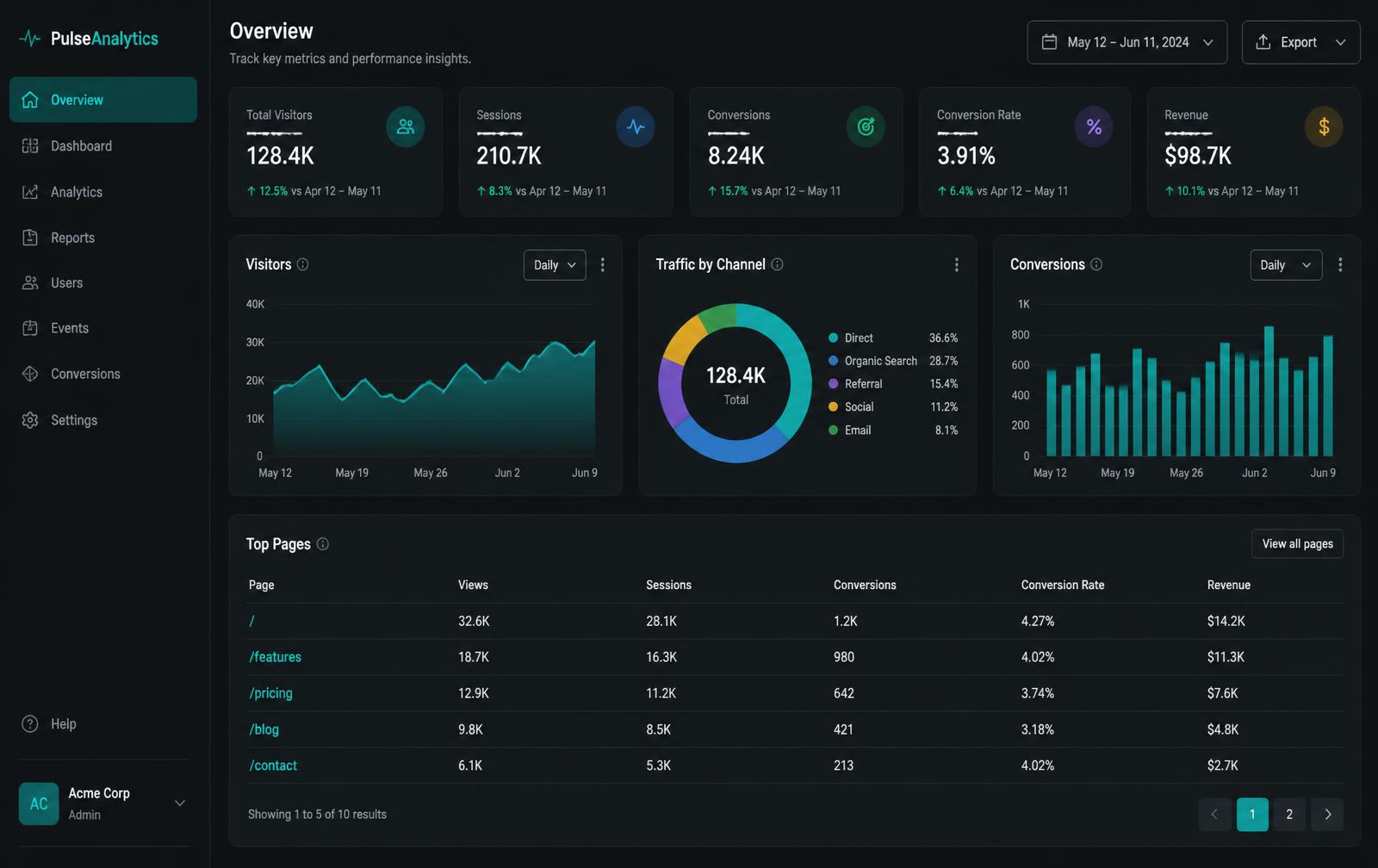
Task: Open the Conversions chart three-dot menu
Action: coord(1340,265)
